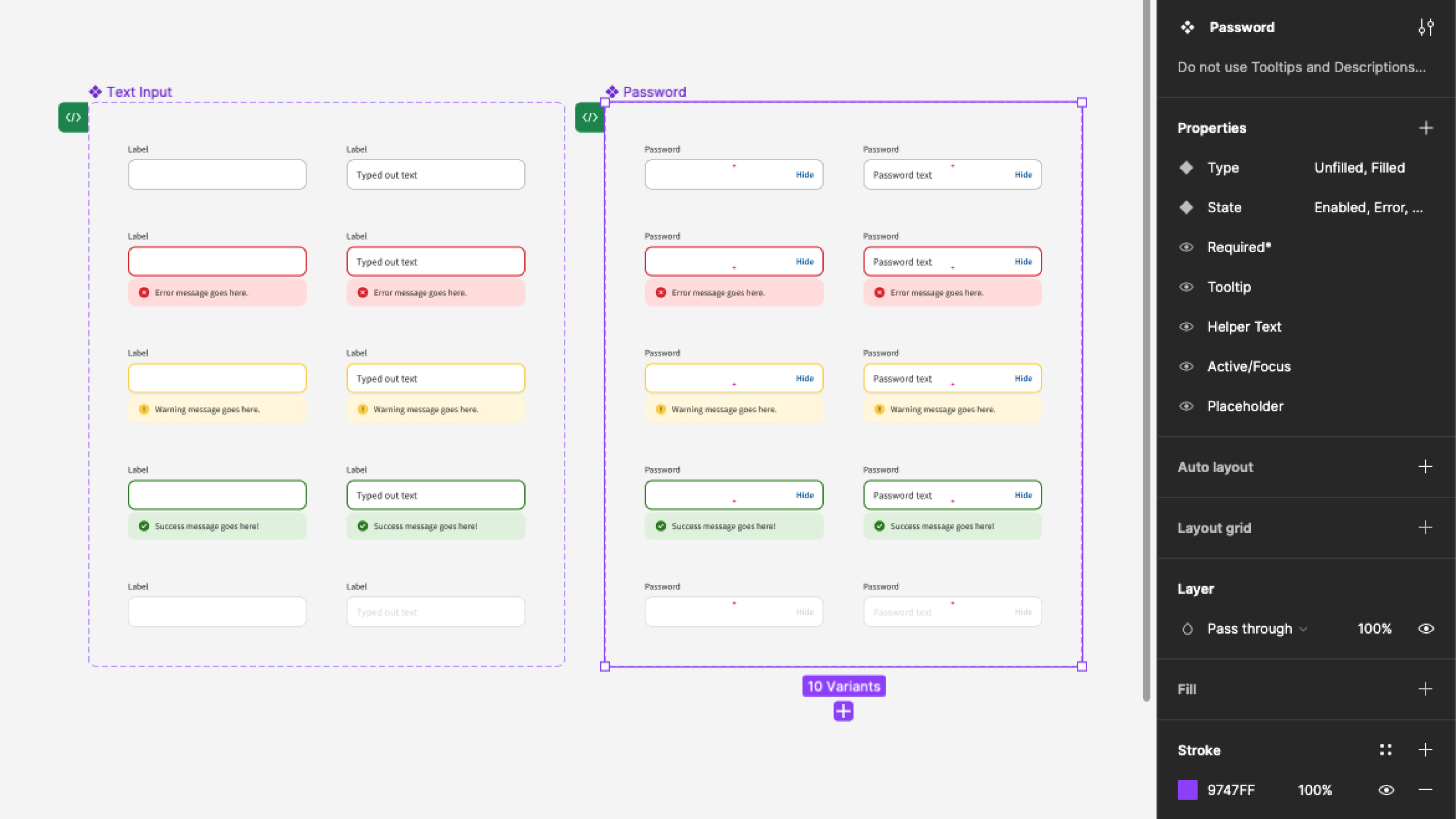Add a layout grid with the plus icon
The height and width of the screenshot is (819, 1456).
click(x=1426, y=528)
